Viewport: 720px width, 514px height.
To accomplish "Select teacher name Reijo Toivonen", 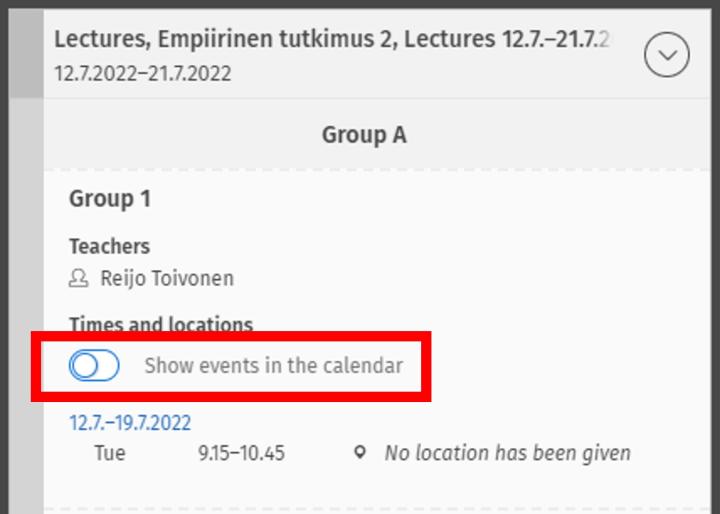I will (166, 279).
